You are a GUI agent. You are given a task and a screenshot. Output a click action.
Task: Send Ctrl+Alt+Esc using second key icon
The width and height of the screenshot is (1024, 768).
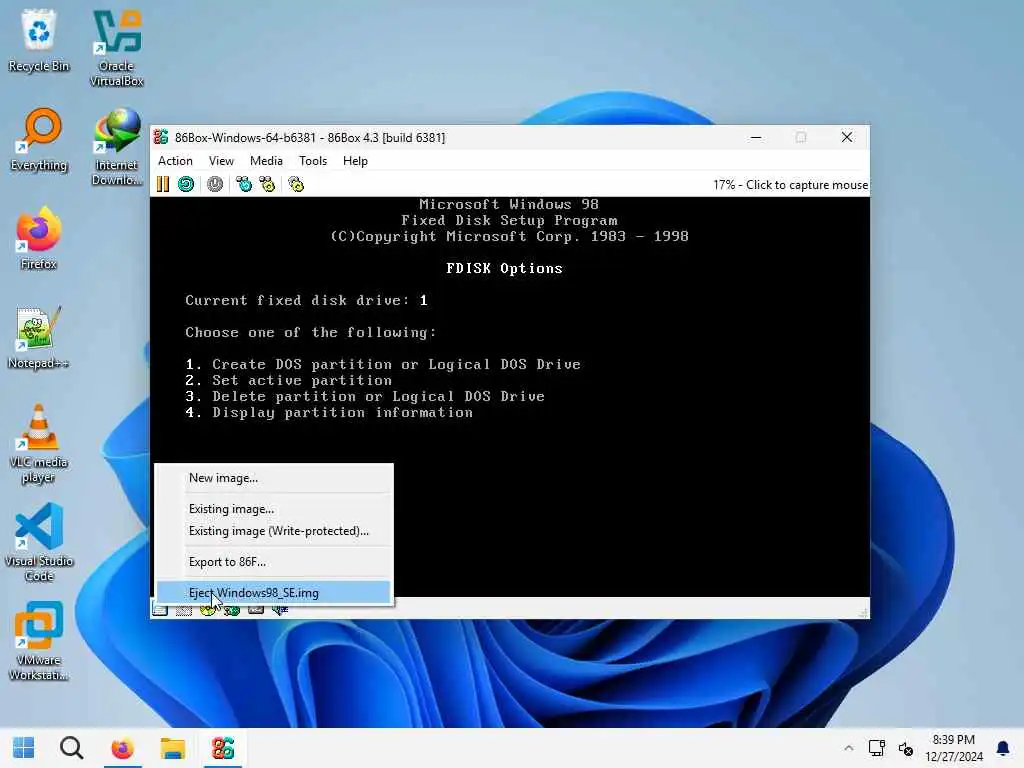click(267, 185)
